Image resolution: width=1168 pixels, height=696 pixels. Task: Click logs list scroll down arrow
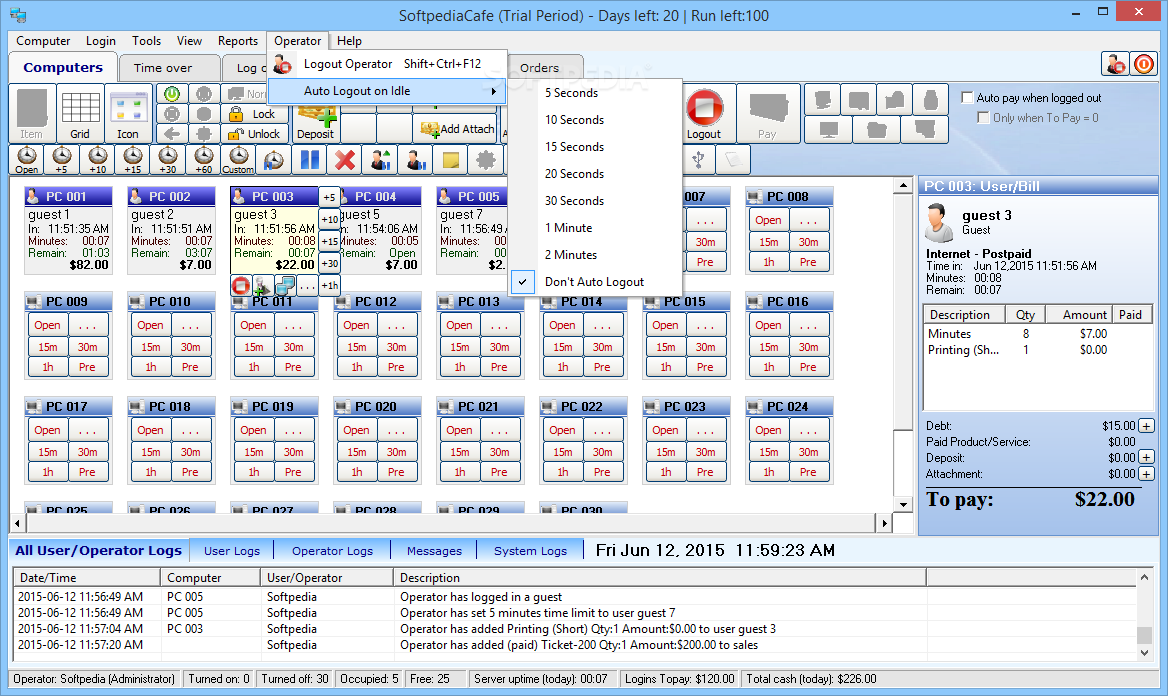[1144, 653]
